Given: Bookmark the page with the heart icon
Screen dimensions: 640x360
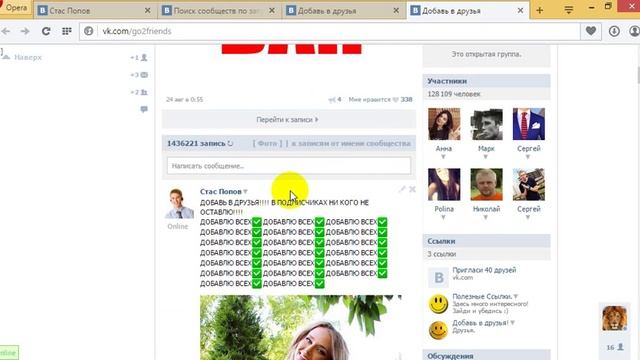Looking at the screenshot, I should tap(591, 31).
